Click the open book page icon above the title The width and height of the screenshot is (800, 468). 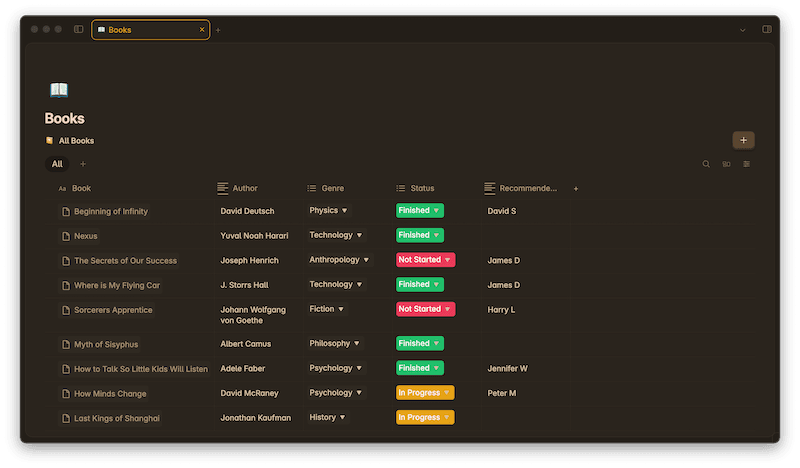point(59,90)
